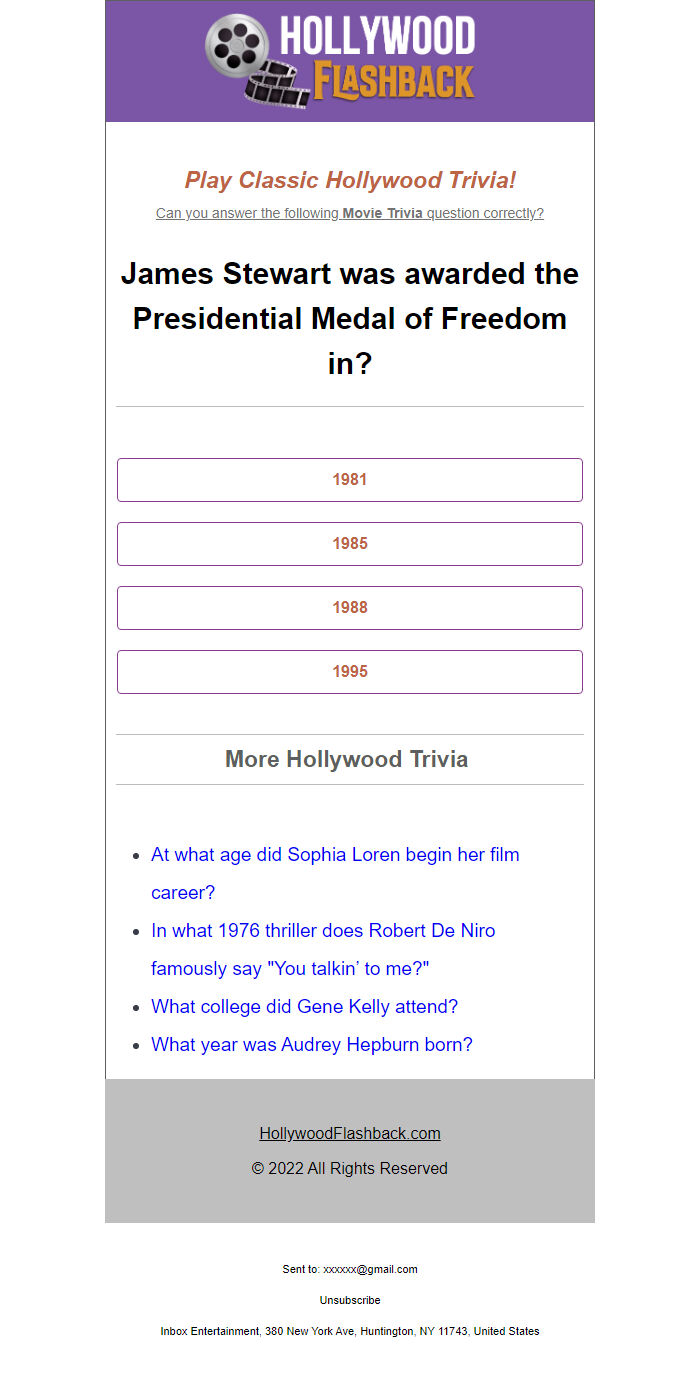Open the Gene Kelly college trivia link
Viewport: 700px width, 1377px height.
click(x=304, y=1007)
